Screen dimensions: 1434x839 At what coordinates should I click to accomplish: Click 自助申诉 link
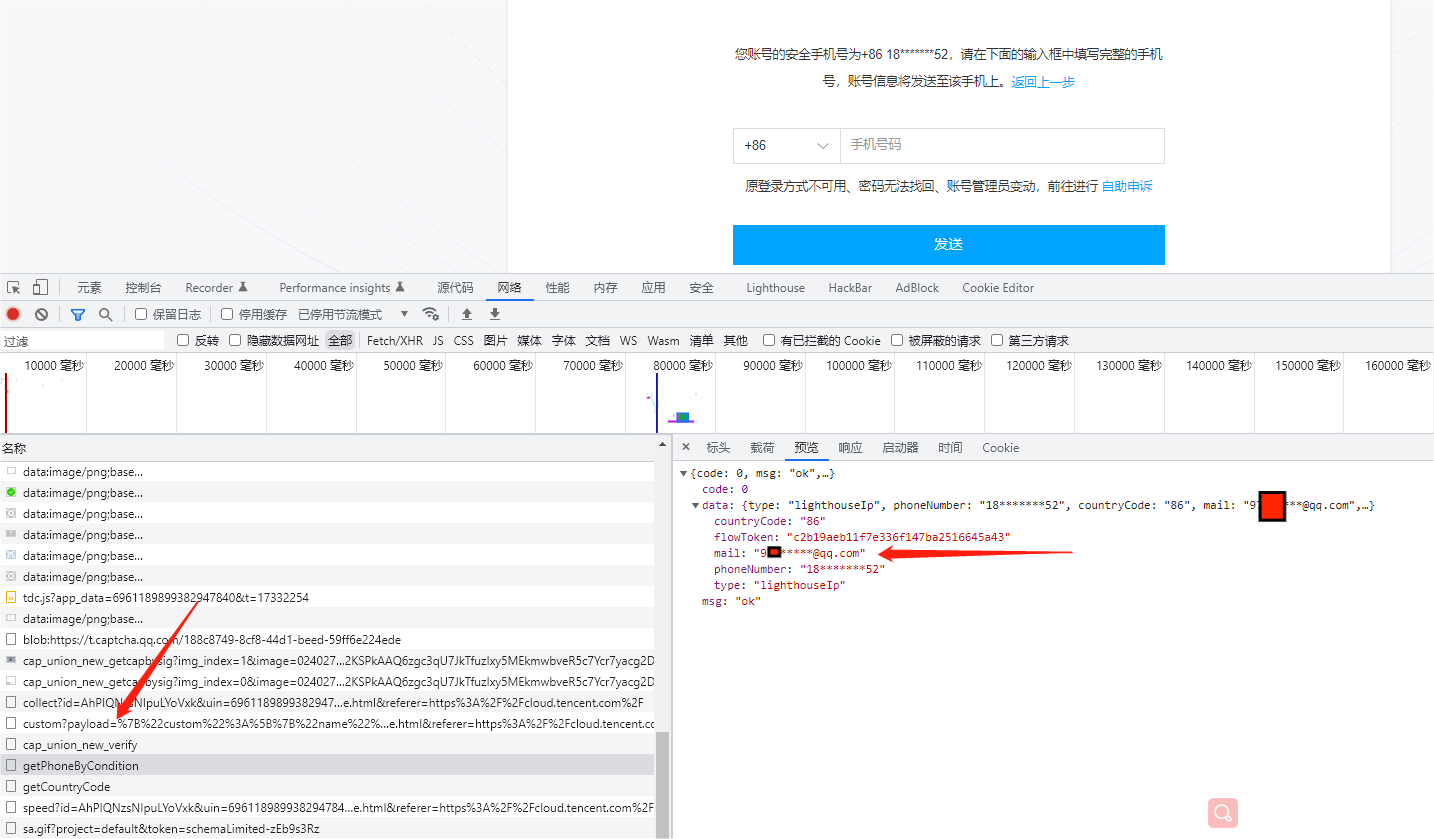coord(1127,186)
